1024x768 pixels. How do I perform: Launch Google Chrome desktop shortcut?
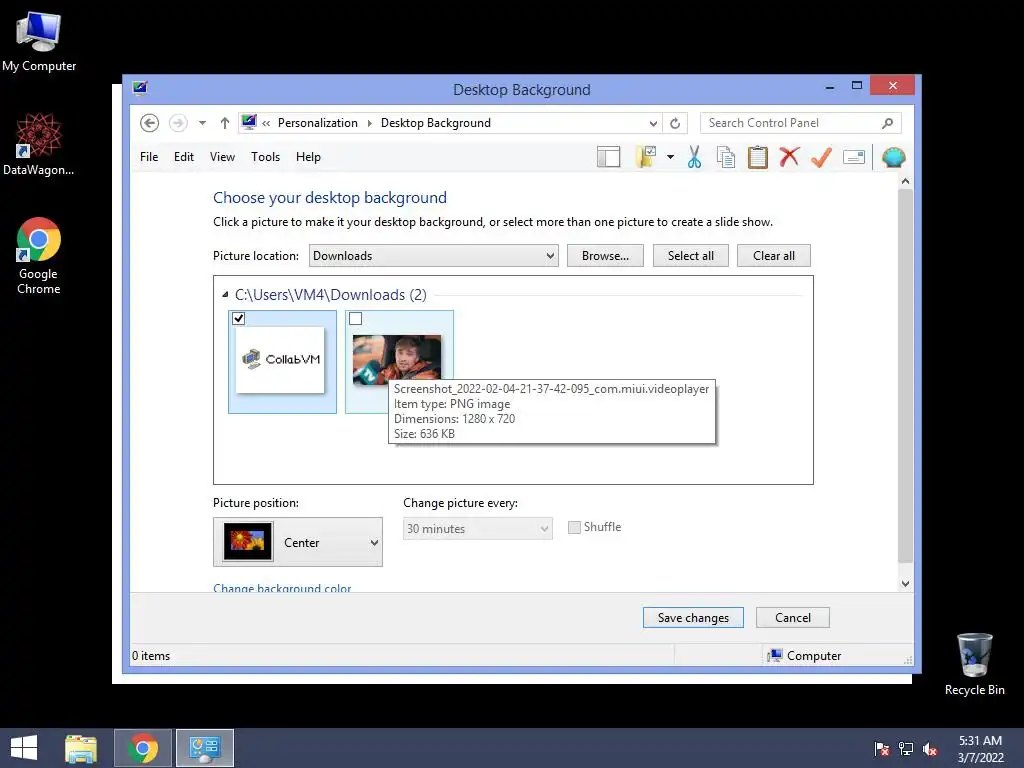click(39, 256)
